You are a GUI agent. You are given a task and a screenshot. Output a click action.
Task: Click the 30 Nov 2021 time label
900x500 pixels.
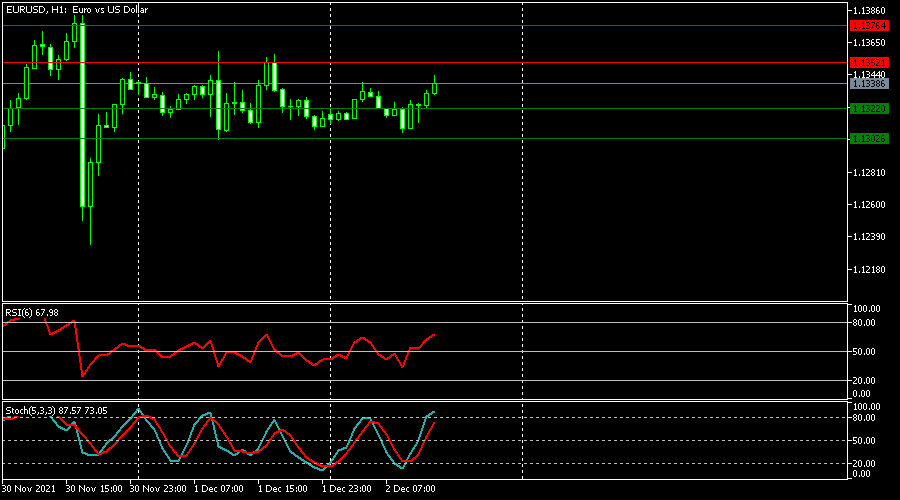coord(29,489)
